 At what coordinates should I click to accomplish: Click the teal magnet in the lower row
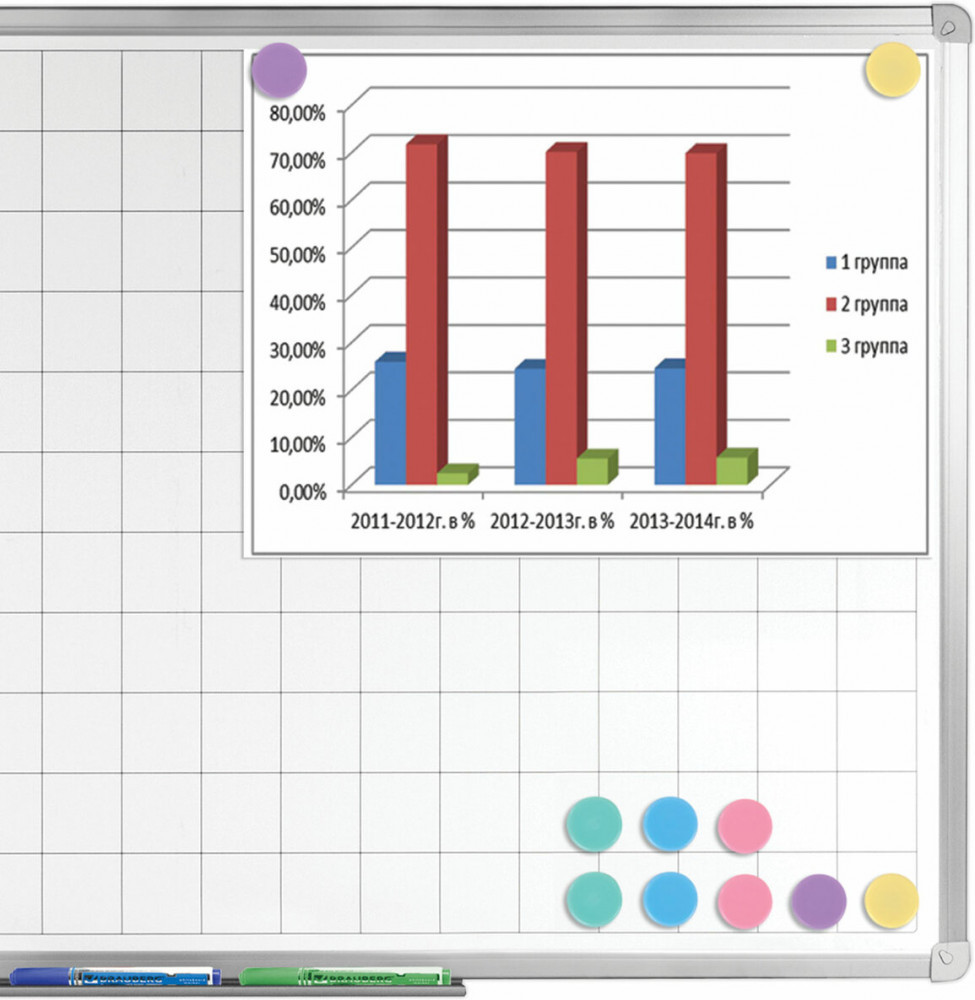(x=594, y=900)
